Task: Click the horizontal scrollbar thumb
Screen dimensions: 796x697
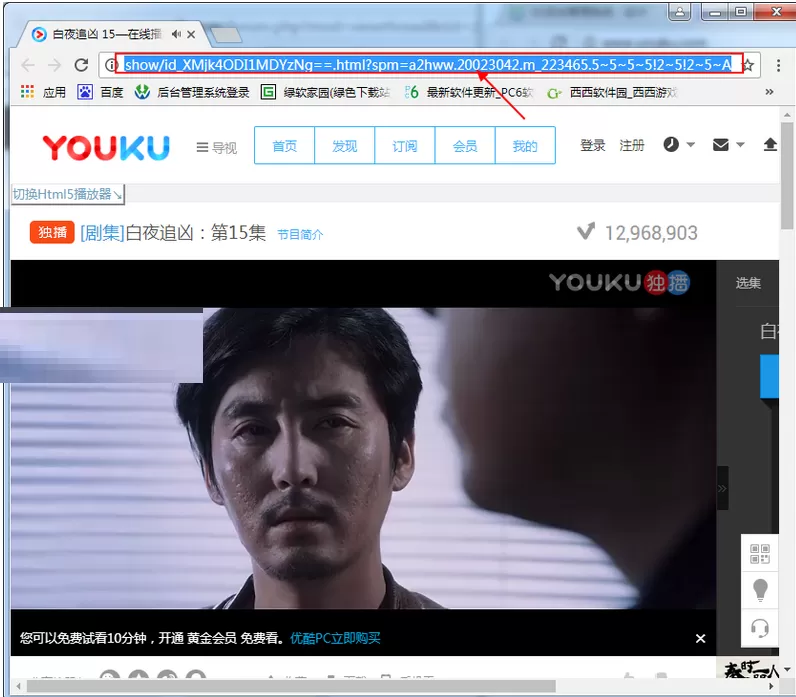Action: tap(291, 686)
